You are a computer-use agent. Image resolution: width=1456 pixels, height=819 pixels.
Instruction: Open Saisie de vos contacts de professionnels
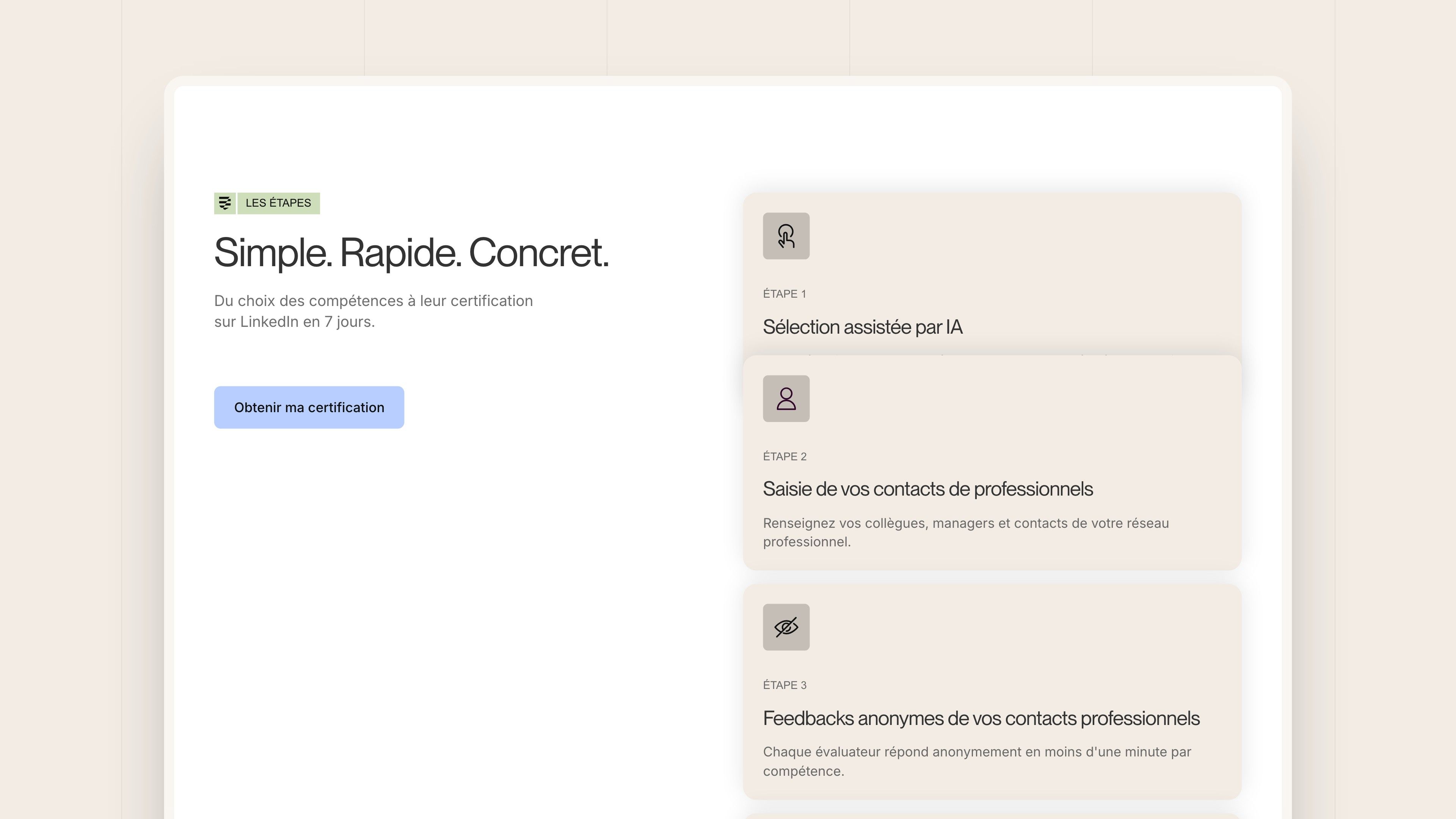(x=927, y=489)
